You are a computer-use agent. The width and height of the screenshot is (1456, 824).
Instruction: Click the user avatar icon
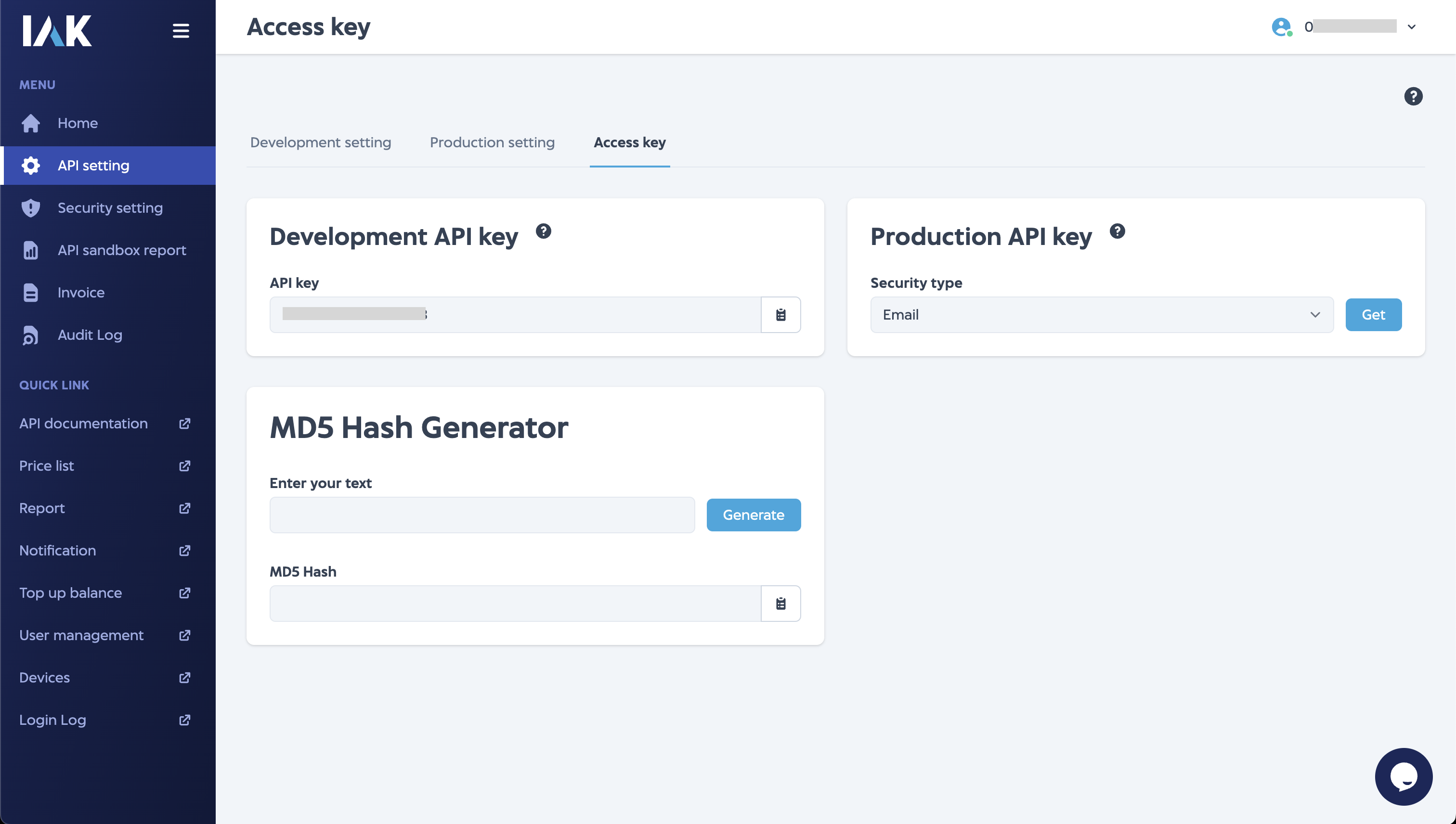(x=1281, y=26)
